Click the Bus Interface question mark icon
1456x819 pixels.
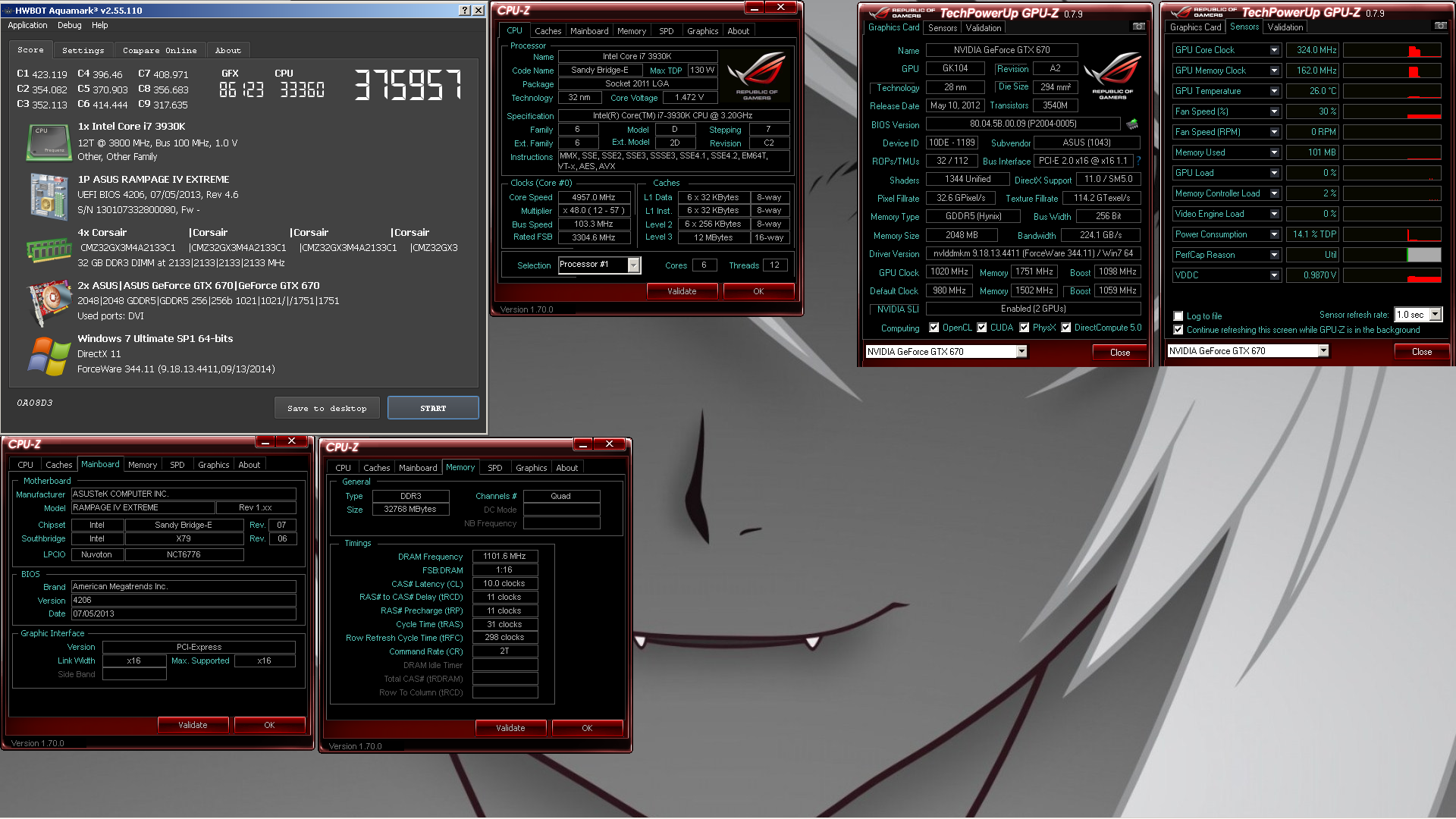1138,161
